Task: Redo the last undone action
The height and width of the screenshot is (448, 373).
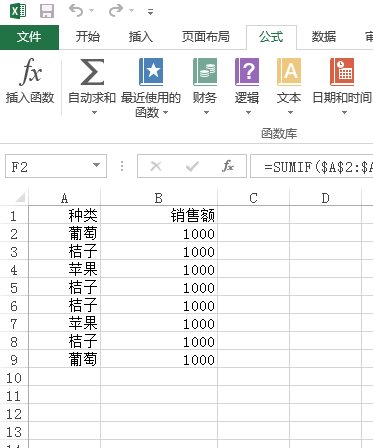Action: (x=116, y=11)
